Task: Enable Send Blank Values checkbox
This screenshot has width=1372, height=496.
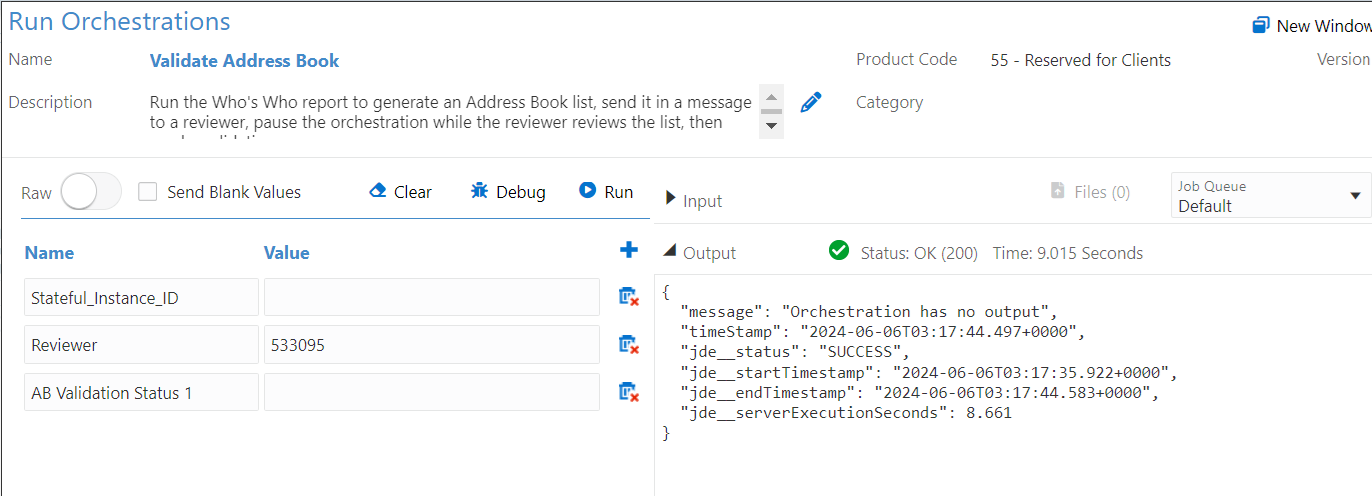Action: coord(148,192)
